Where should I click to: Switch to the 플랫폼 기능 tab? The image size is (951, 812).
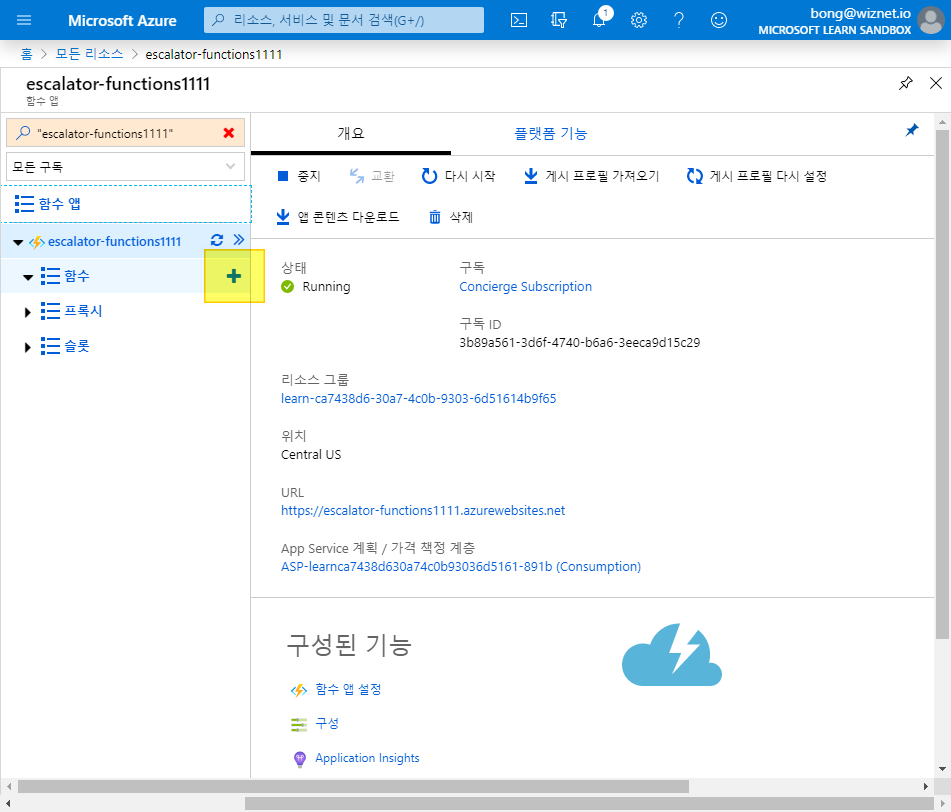[551, 133]
